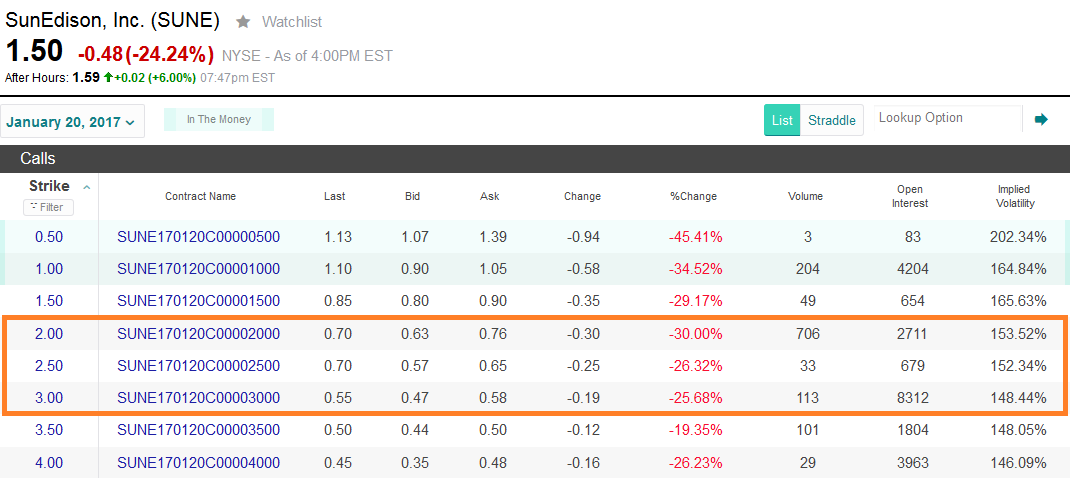Click the -34.52% change value
Screen dimensions: 1071x478
(695, 269)
